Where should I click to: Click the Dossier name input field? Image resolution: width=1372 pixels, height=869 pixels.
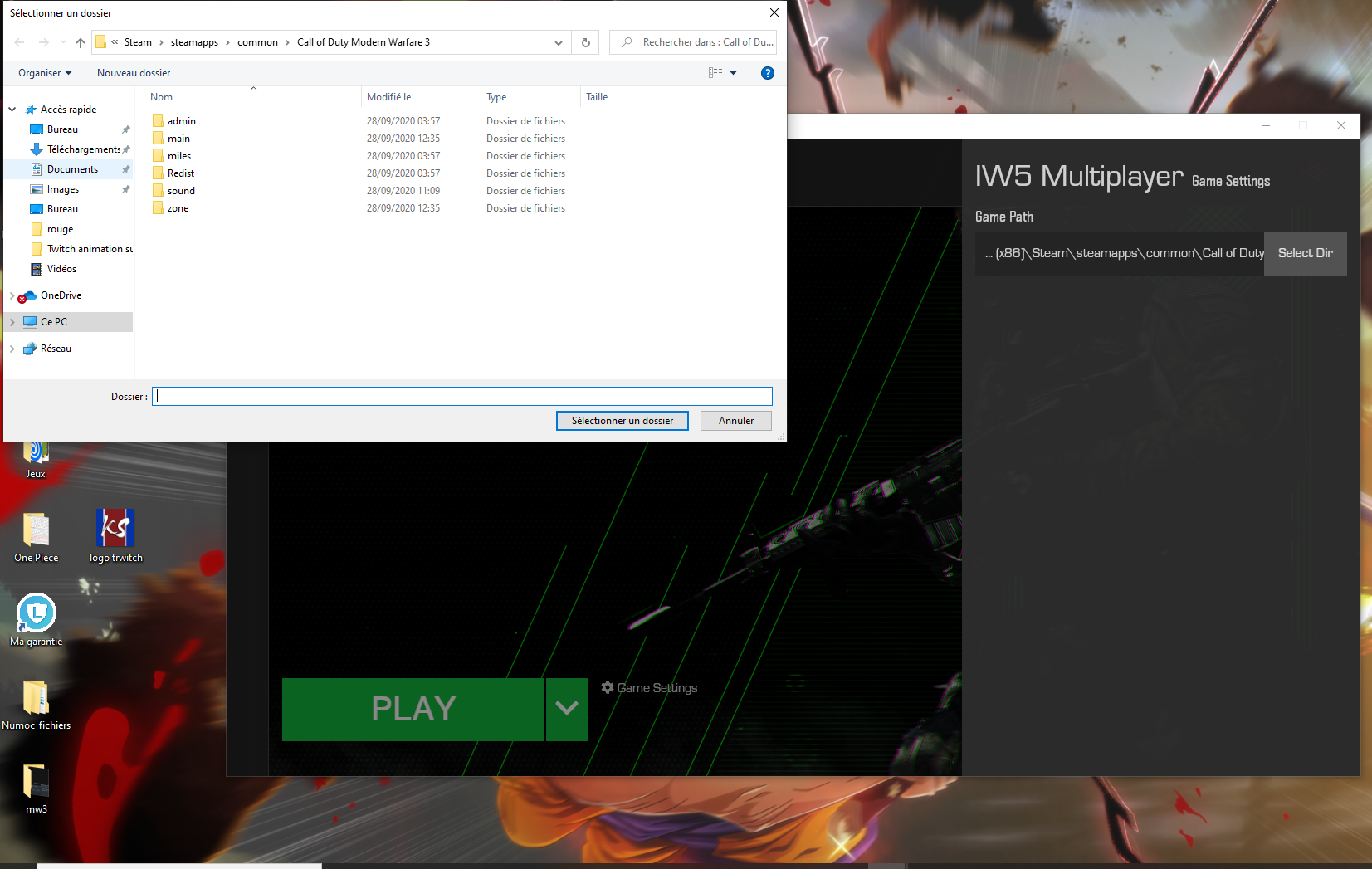pyautogui.click(x=462, y=396)
